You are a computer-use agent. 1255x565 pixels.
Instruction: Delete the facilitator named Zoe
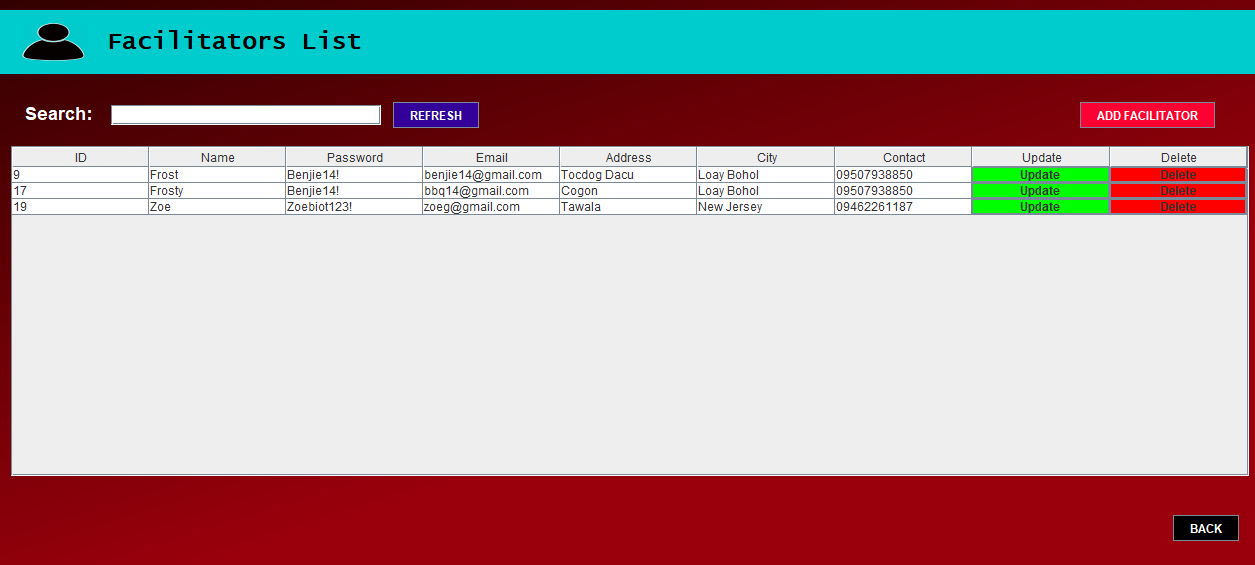[1177, 207]
